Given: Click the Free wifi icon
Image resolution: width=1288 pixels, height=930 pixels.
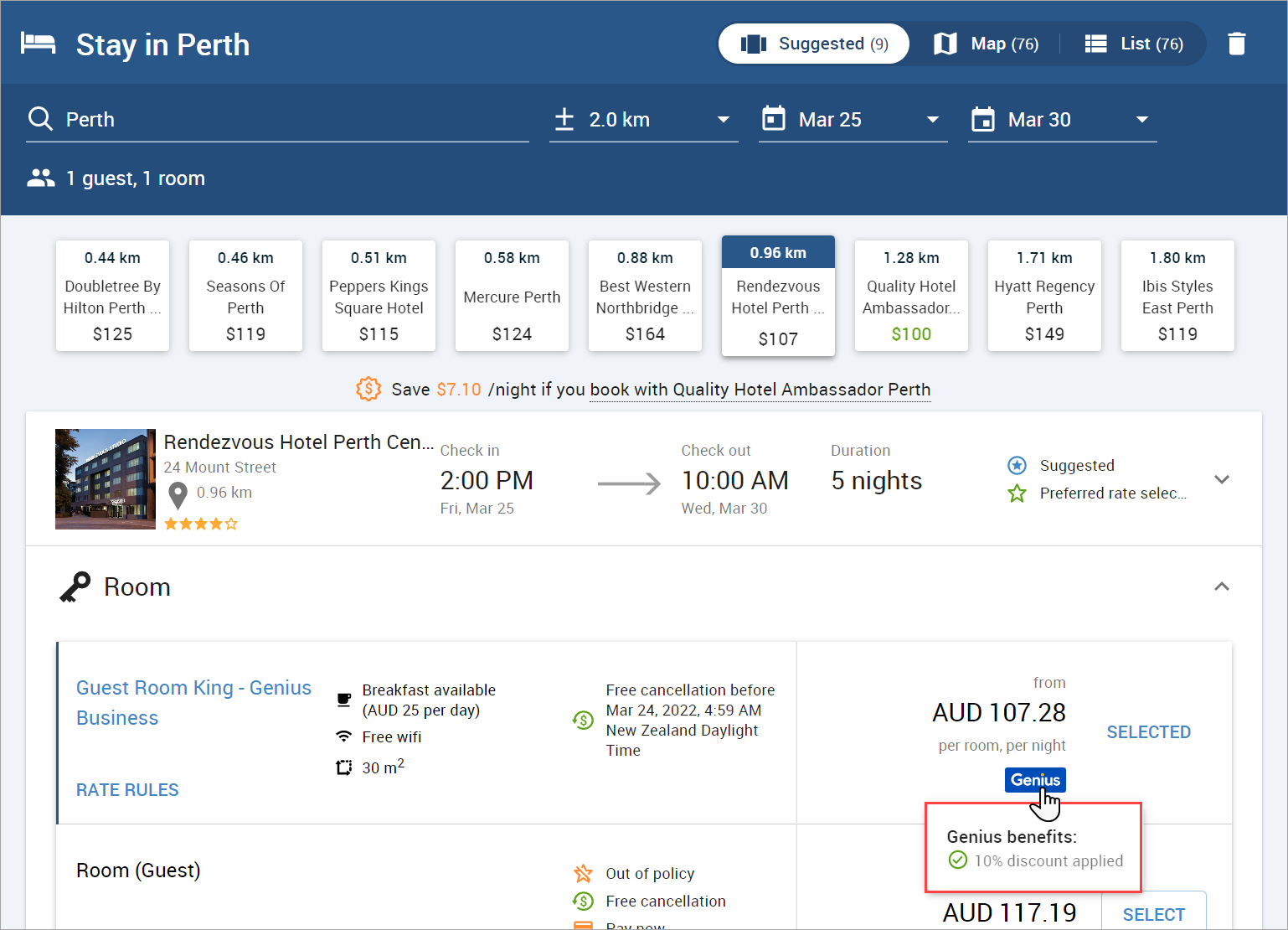Looking at the screenshot, I should point(343,736).
